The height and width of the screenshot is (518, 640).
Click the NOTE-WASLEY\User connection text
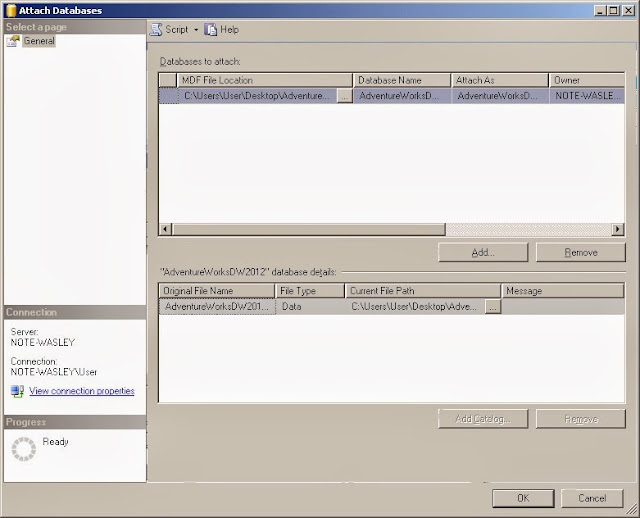pos(54,372)
